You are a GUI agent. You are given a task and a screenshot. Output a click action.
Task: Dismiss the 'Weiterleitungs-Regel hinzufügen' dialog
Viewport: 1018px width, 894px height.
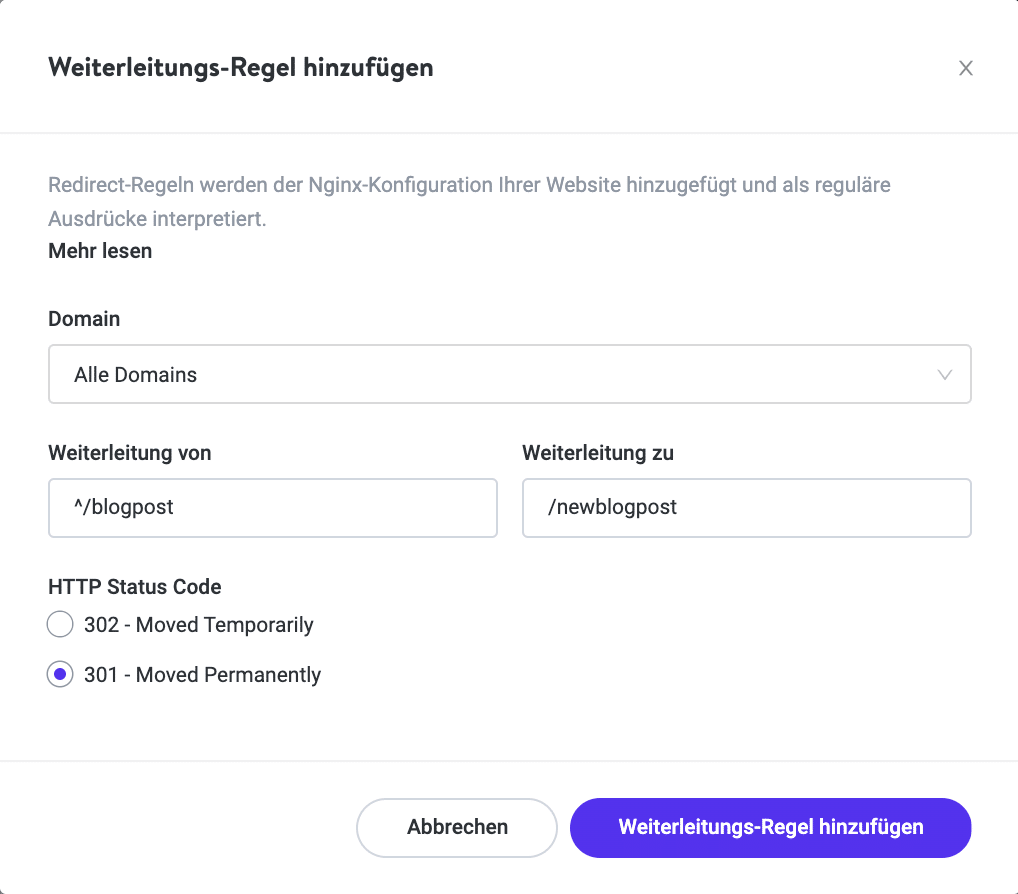click(x=965, y=68)
